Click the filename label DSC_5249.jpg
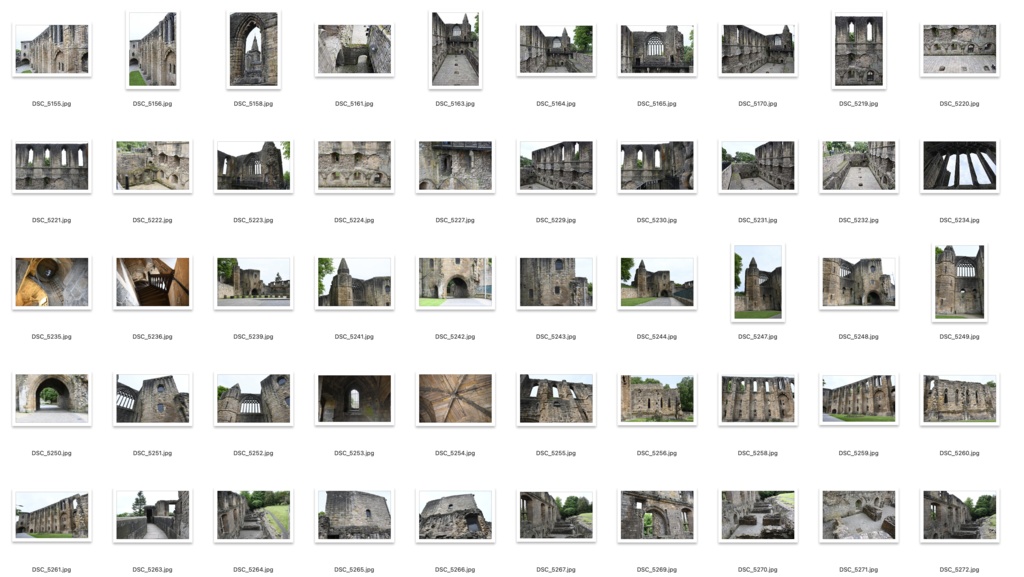The height and width of the screenshot is (577, 1024). point(958,336)
